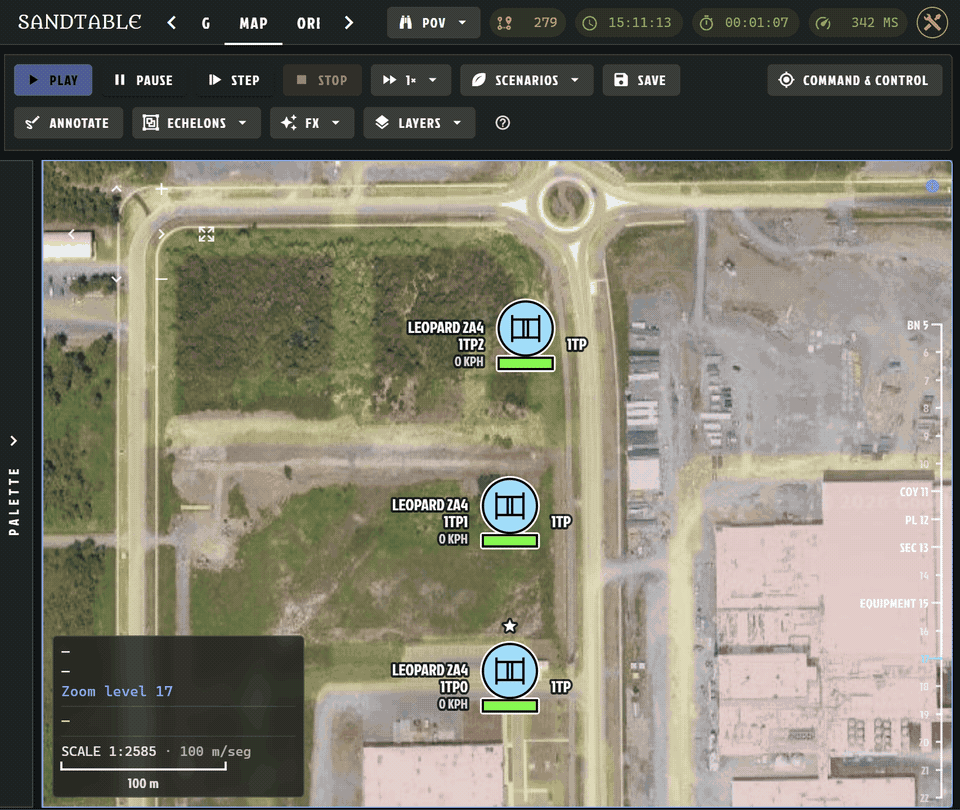Expand the Echelons dropdown
Viewport: 960px width, 810px height.
pos(197,123)
